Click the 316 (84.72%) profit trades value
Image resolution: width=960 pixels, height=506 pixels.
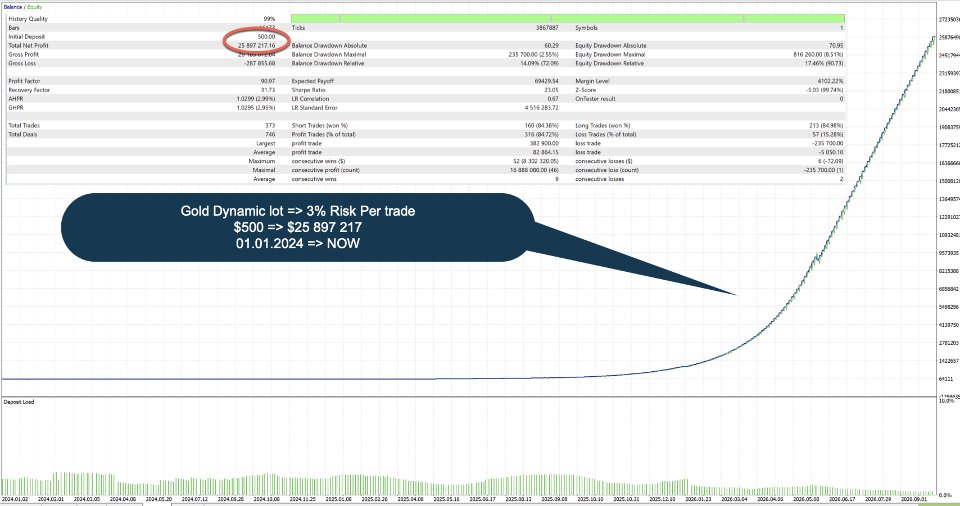pos(541,134)
